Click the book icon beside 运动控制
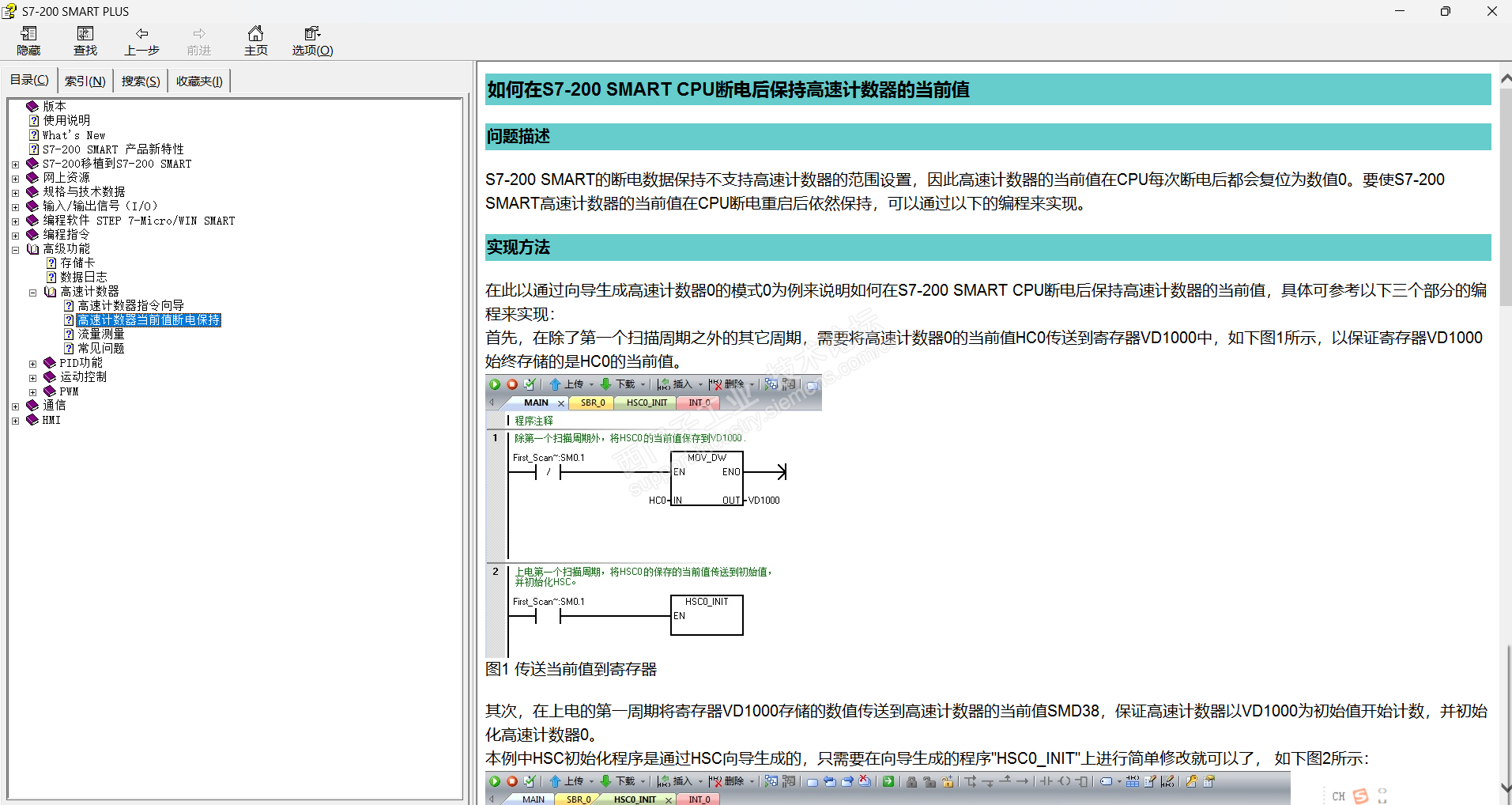The height and width of the screenshot is (805, 1512). click(x=50, y=376)
